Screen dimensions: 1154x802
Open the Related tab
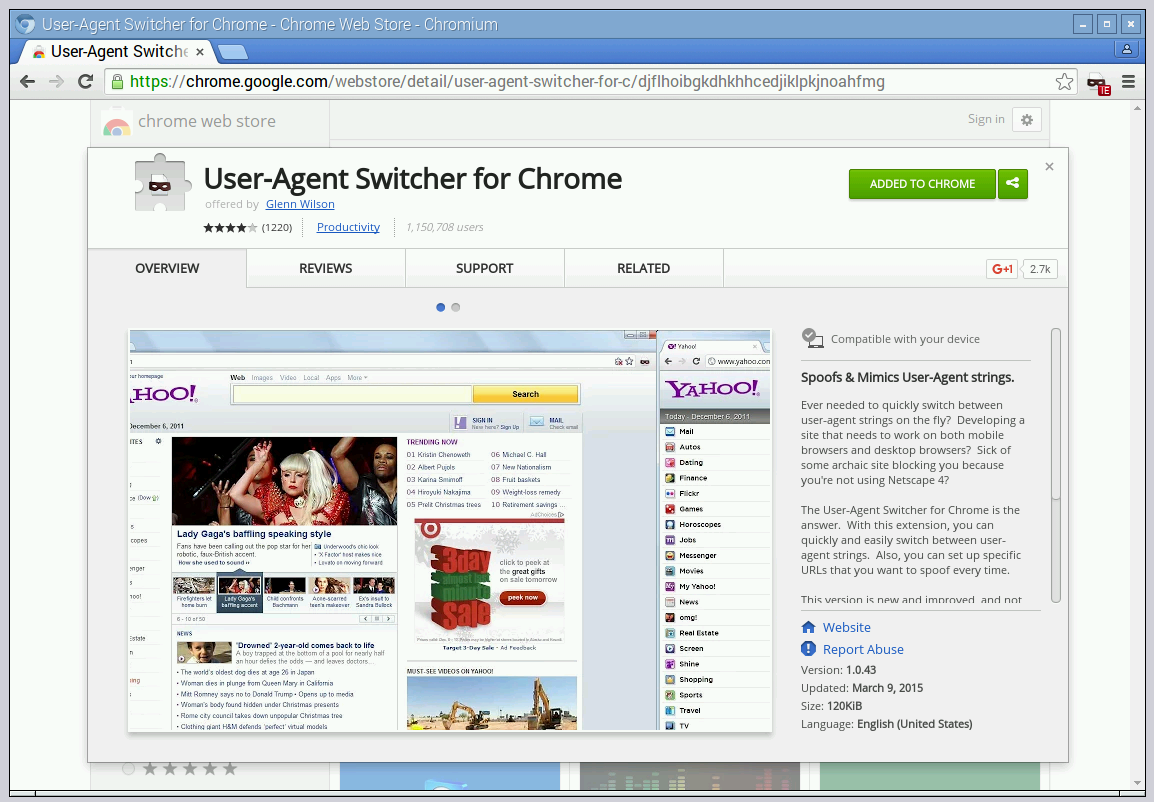coord(644,269)
